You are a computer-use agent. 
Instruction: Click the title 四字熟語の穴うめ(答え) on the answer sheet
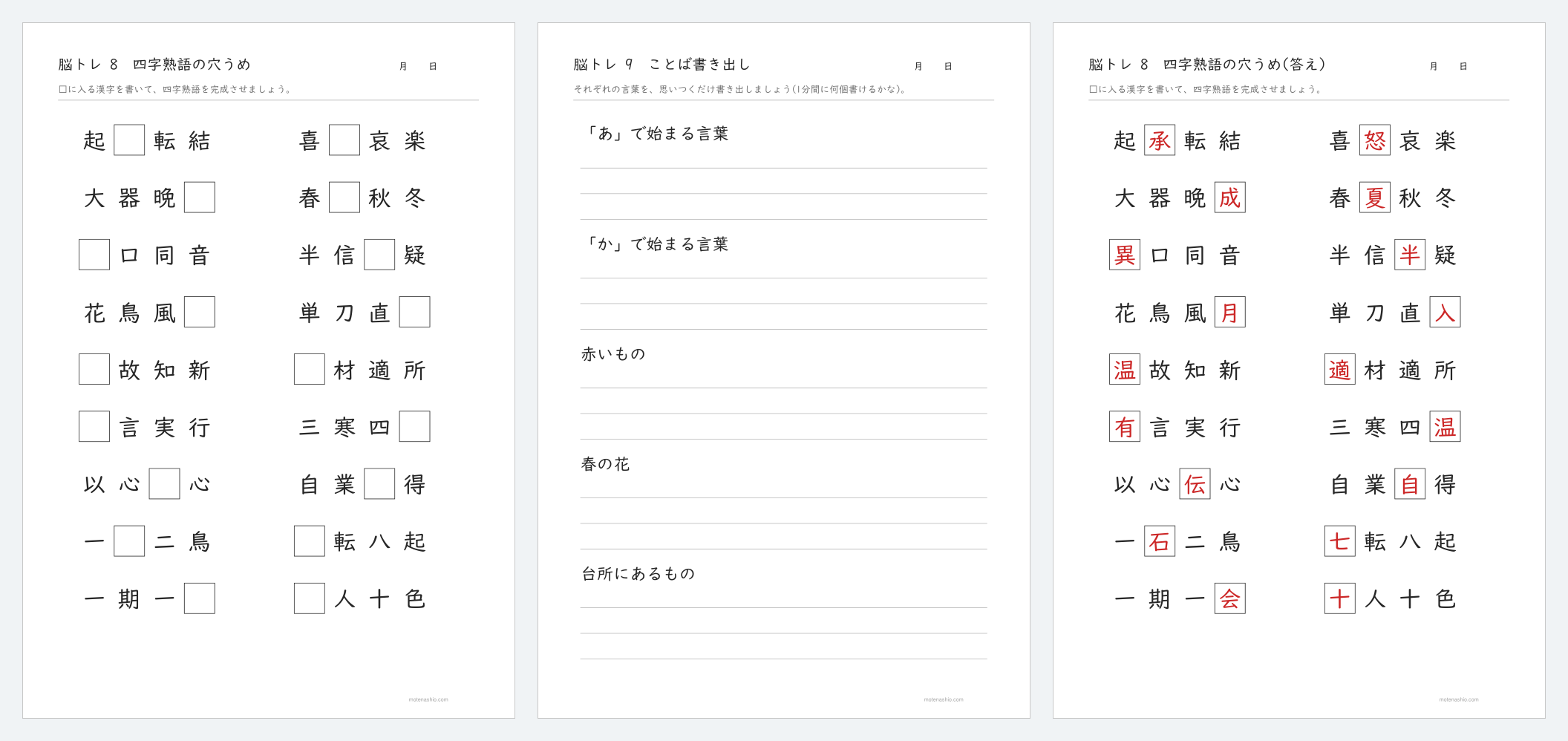coord(1244,65)
